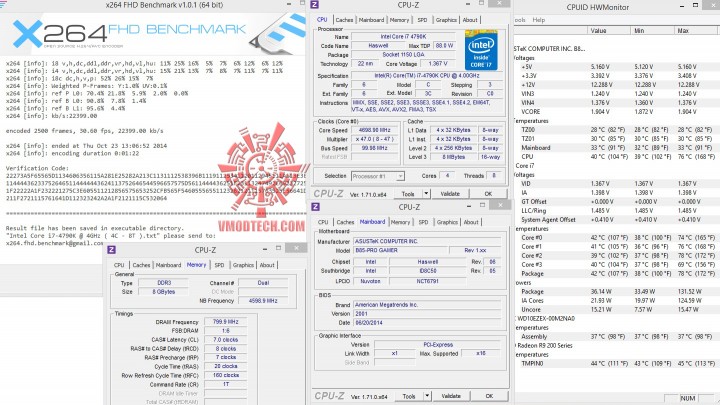Minimize the x264 FHD Benchmark window
720x405 pixels.
coord(289,4)
